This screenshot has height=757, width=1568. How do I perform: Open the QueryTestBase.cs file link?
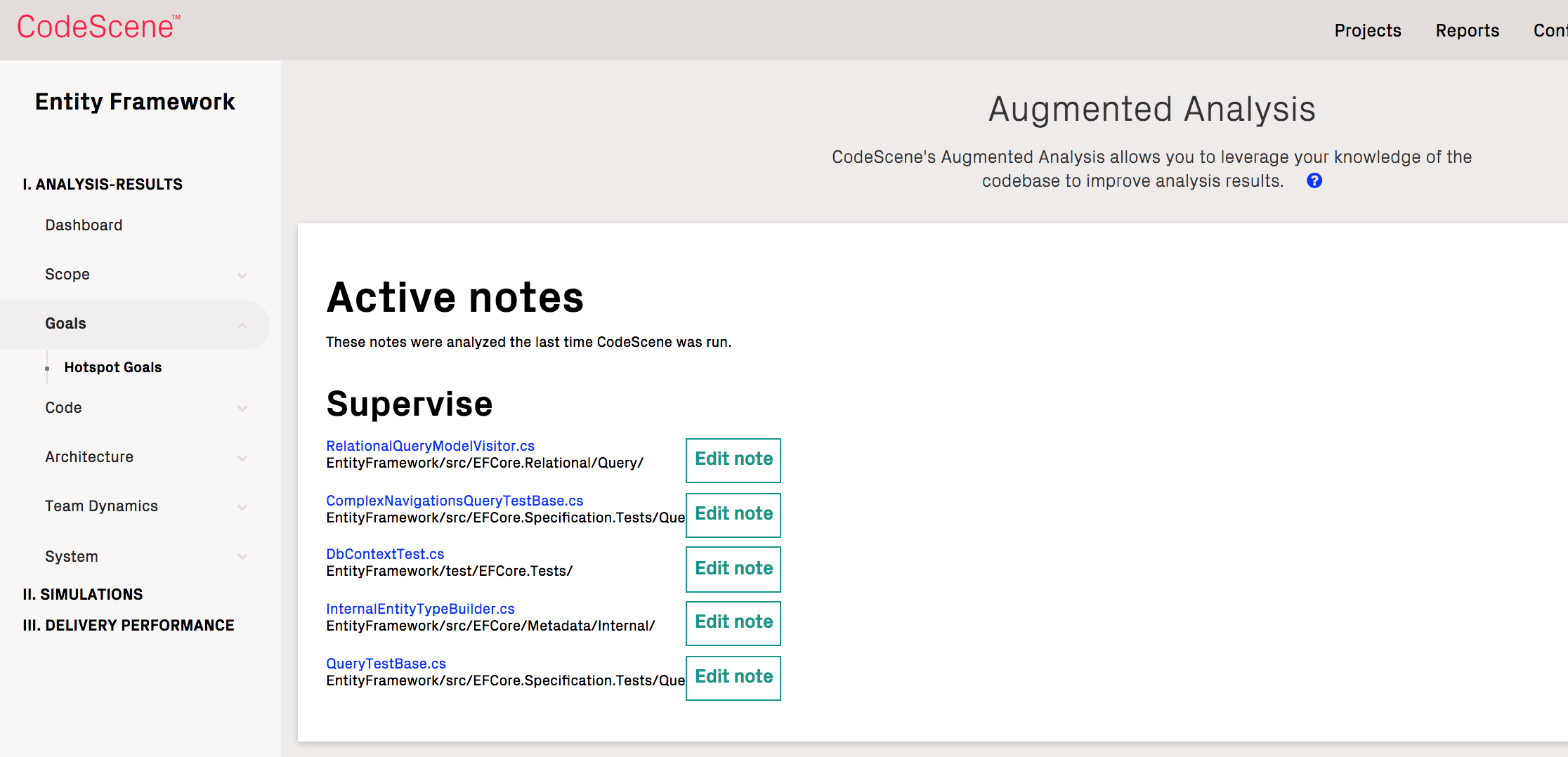386,663
